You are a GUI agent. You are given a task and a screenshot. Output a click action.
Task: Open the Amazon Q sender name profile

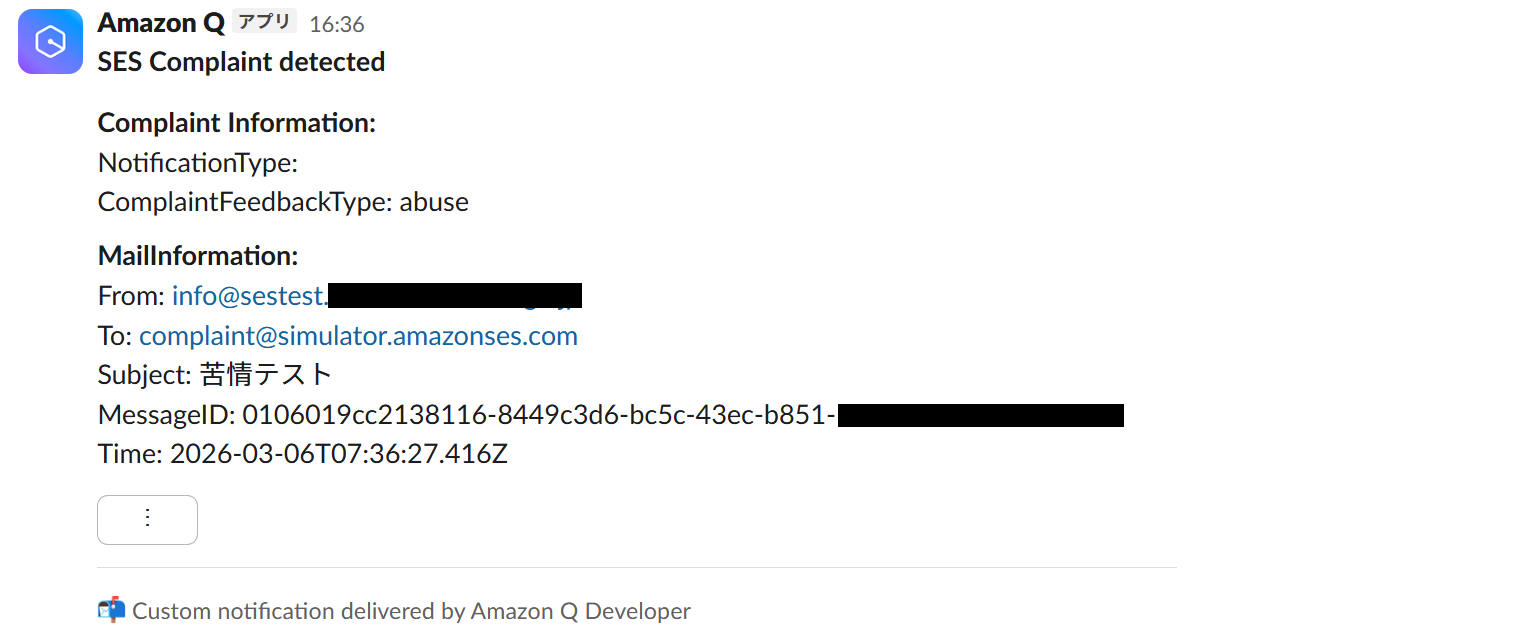pyautogui.click(x=161, y=24)
